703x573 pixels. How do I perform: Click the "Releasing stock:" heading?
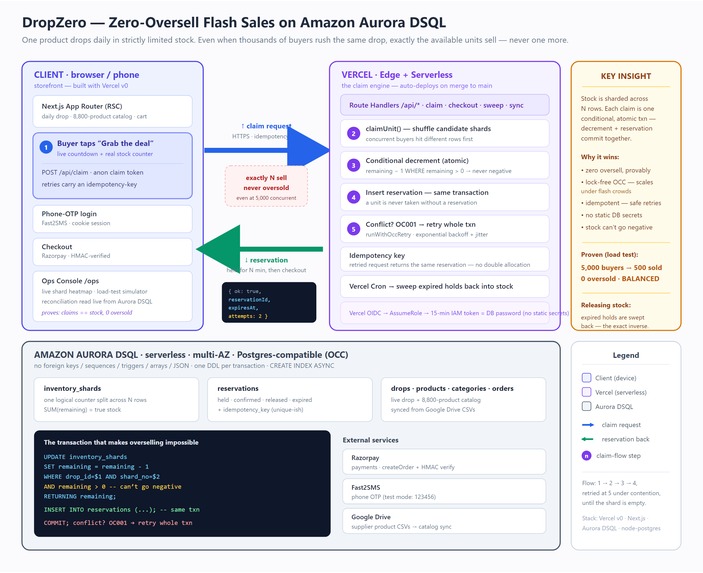[606, 305]
